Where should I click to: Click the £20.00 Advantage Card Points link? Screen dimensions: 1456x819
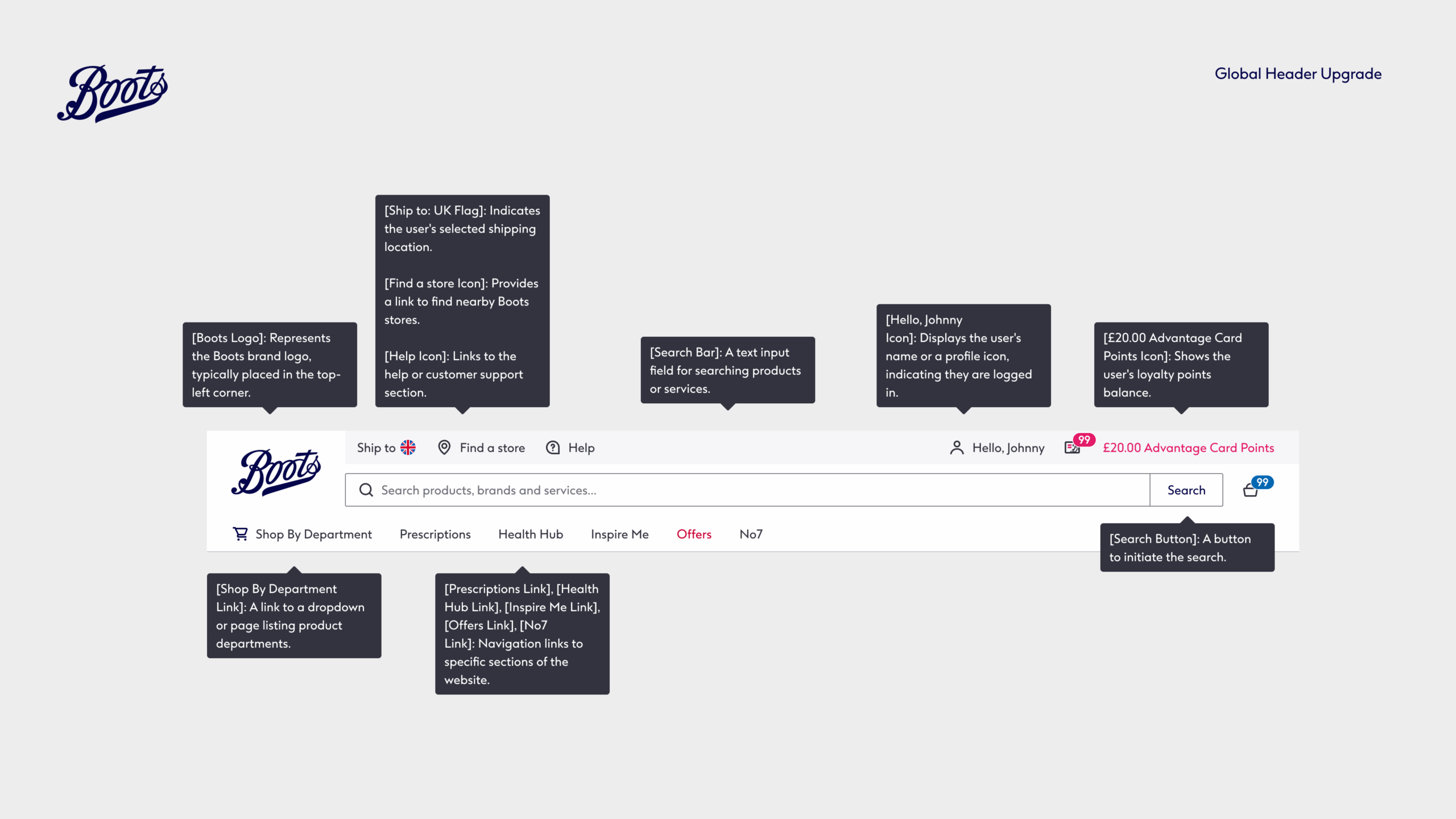tap(1188, 448)
